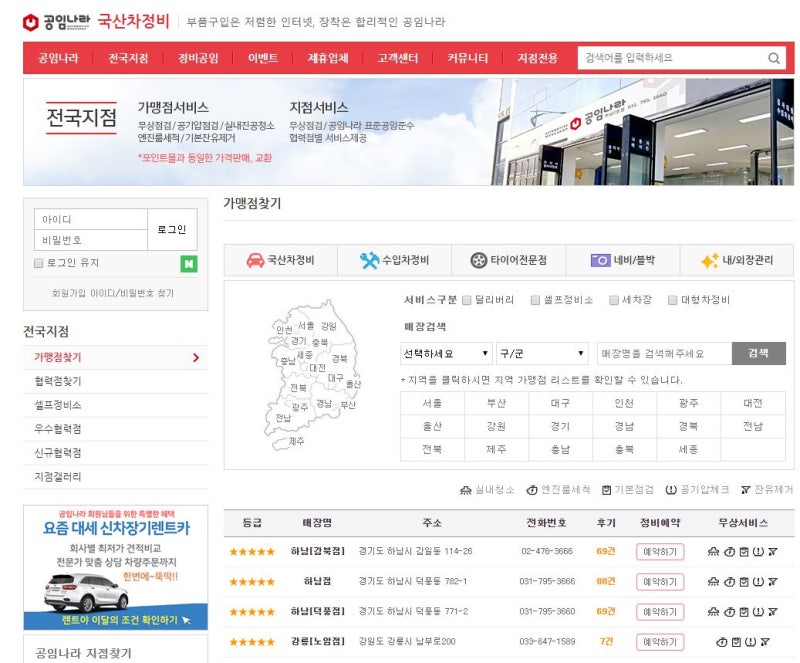Click the 88건 reviews count
The image size is (800, 663).
coord(606,581)
